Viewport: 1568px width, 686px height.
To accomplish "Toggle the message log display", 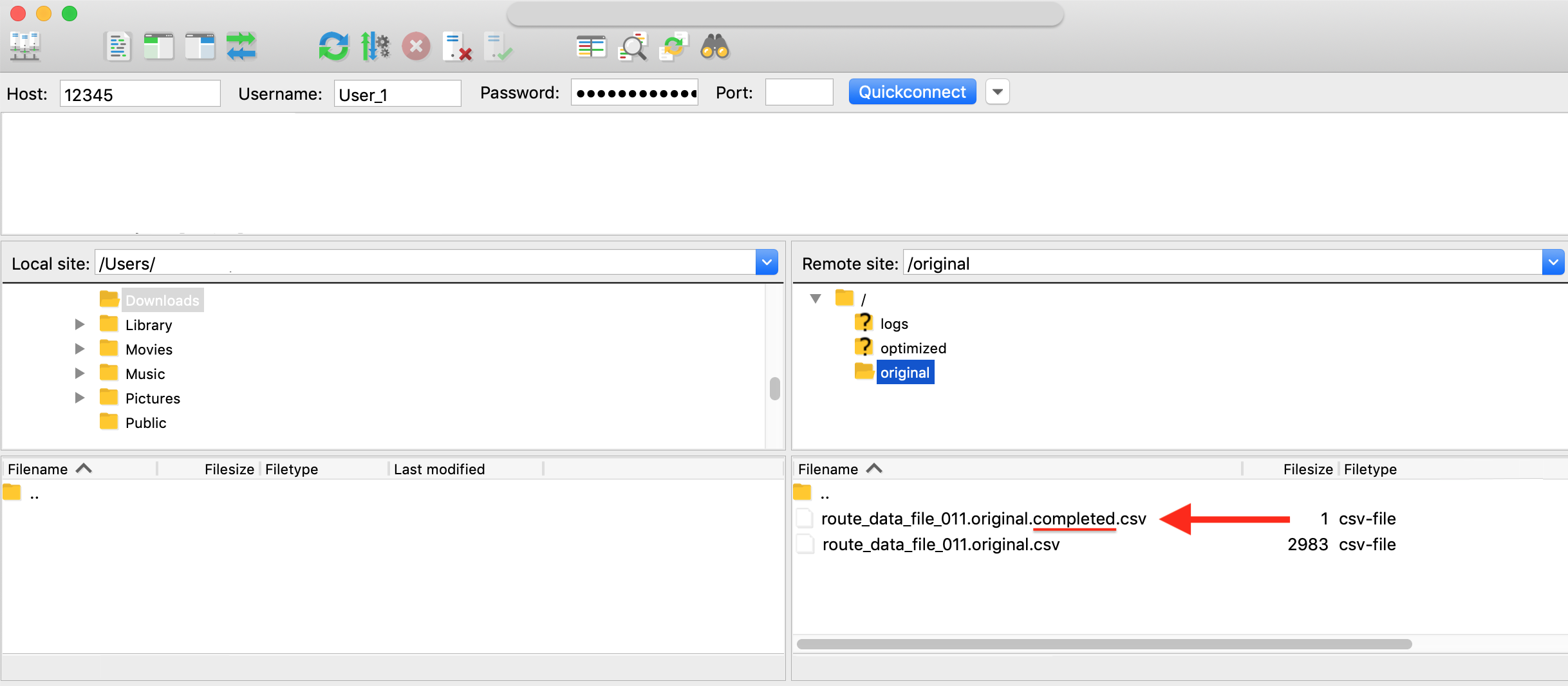I will [x=118, y=46].
